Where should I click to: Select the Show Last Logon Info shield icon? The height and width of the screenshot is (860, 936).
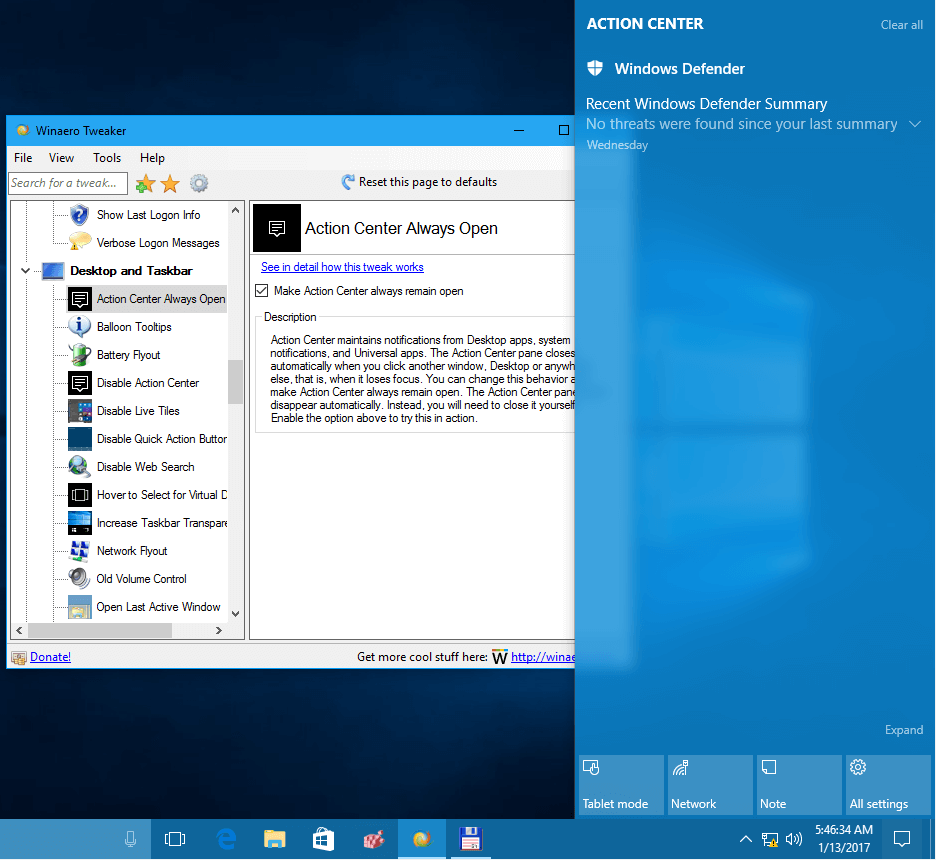click(79, 215)
